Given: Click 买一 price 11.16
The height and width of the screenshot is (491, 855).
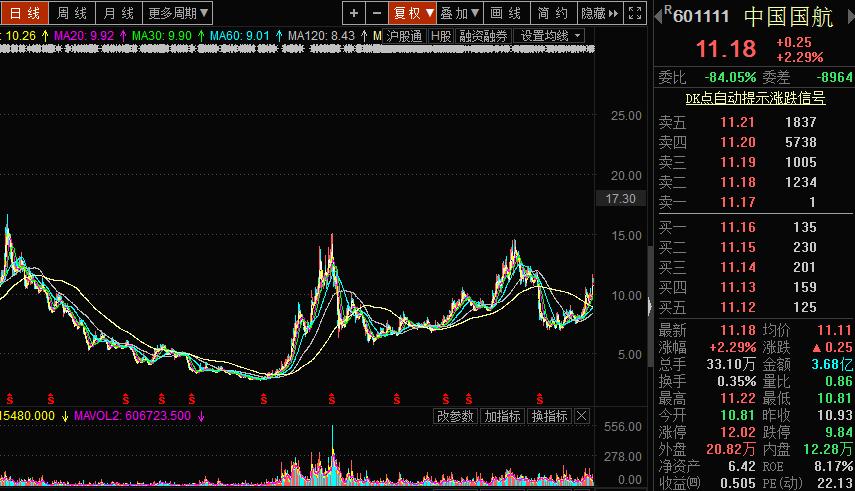Looking at the screenshot, I should pos(738,227).
